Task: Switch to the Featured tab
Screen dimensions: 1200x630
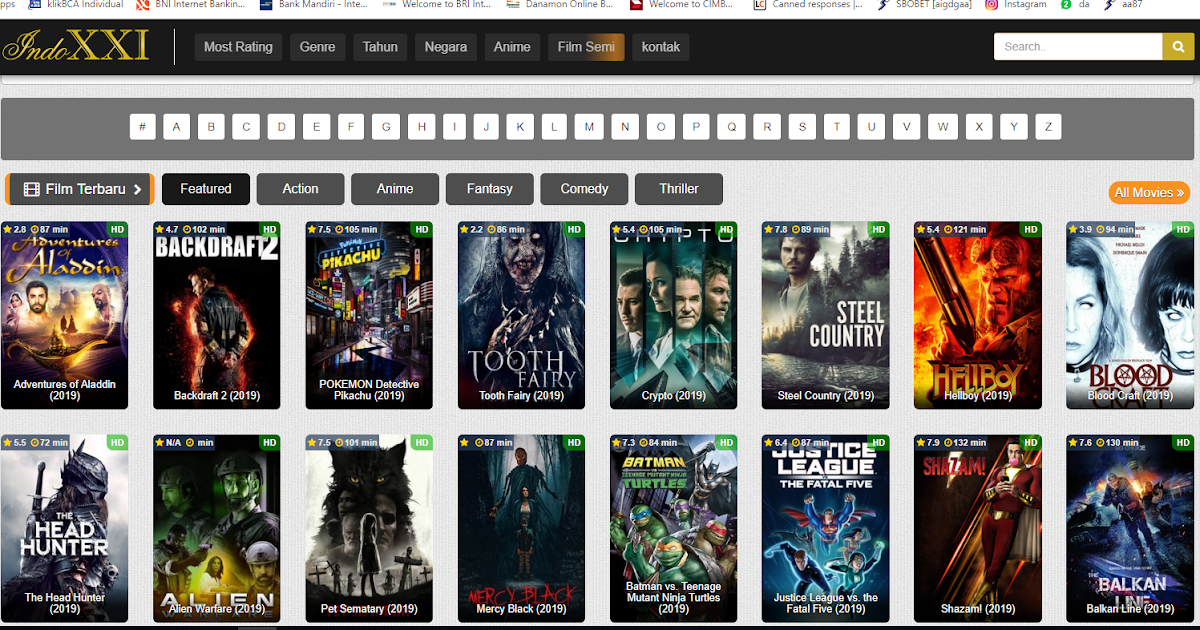Action: click(x=205, y=188)
